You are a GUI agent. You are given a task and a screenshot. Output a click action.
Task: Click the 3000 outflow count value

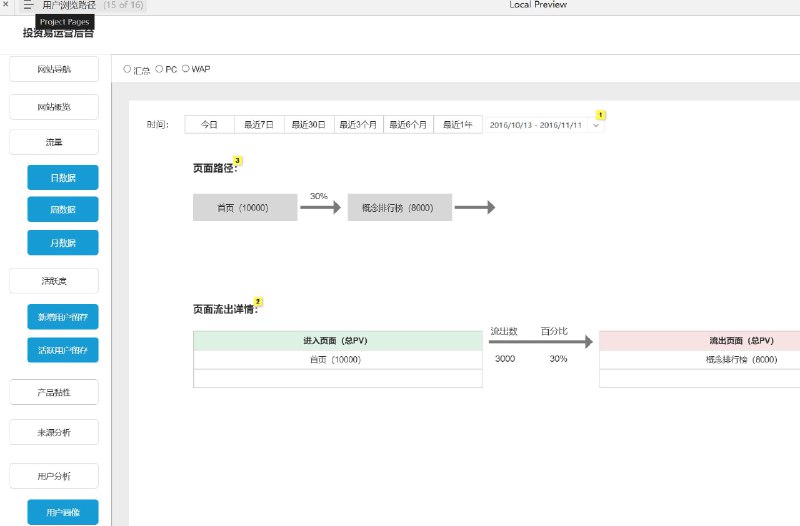pyautogui.click(x=505, y=359)
